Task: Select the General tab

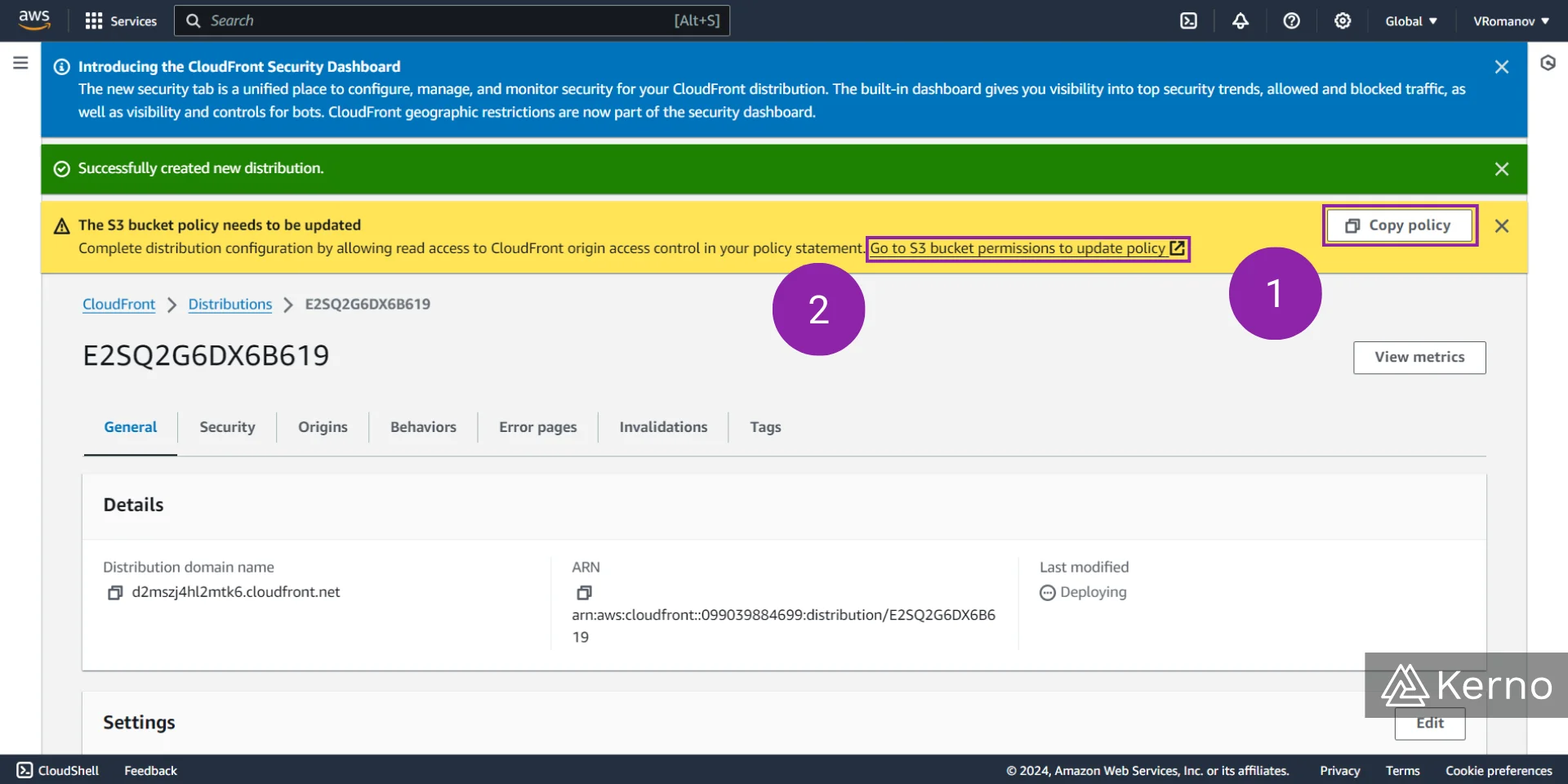Action: 131,427
